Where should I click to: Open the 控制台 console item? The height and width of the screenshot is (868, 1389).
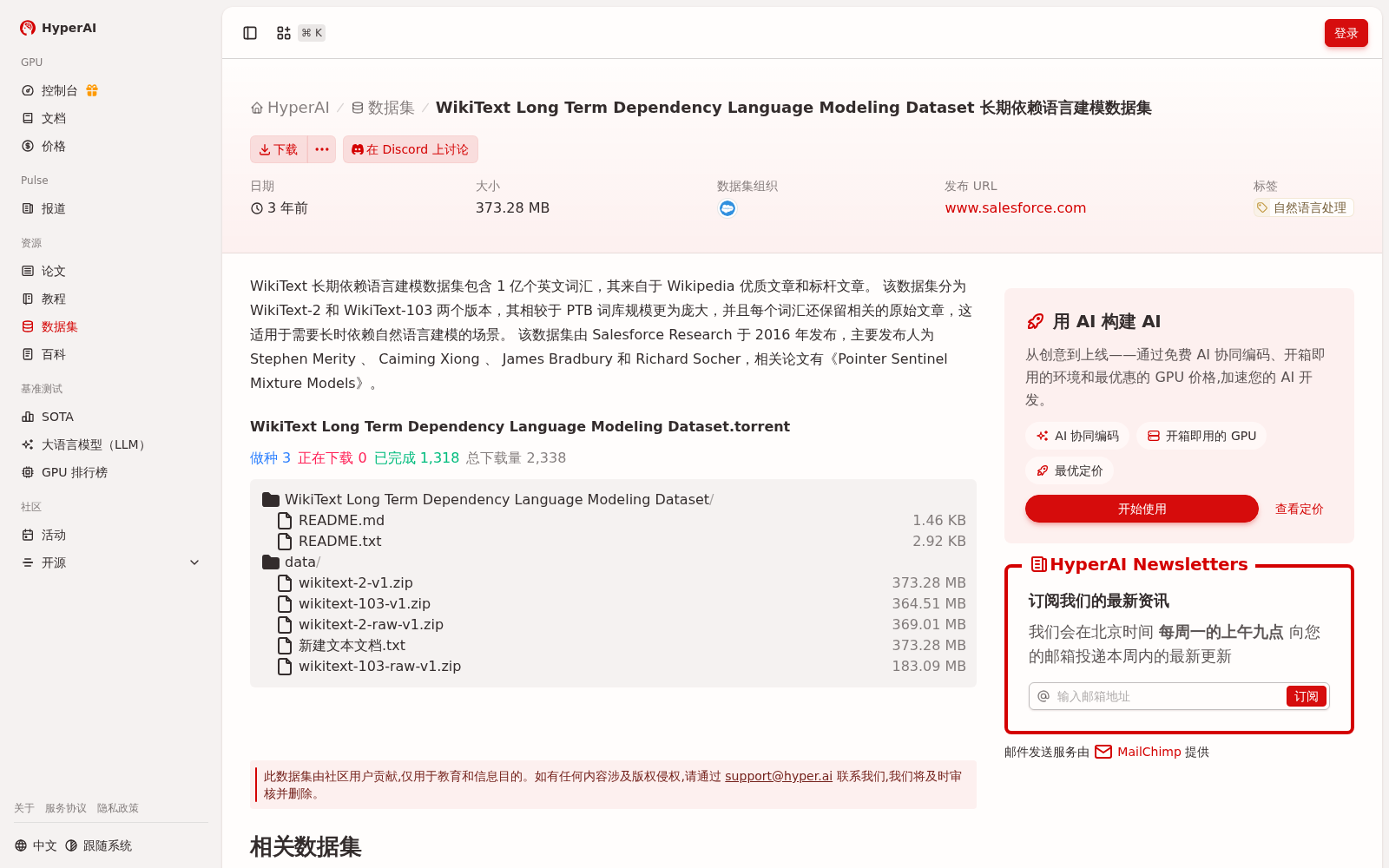tap(59, 90)
